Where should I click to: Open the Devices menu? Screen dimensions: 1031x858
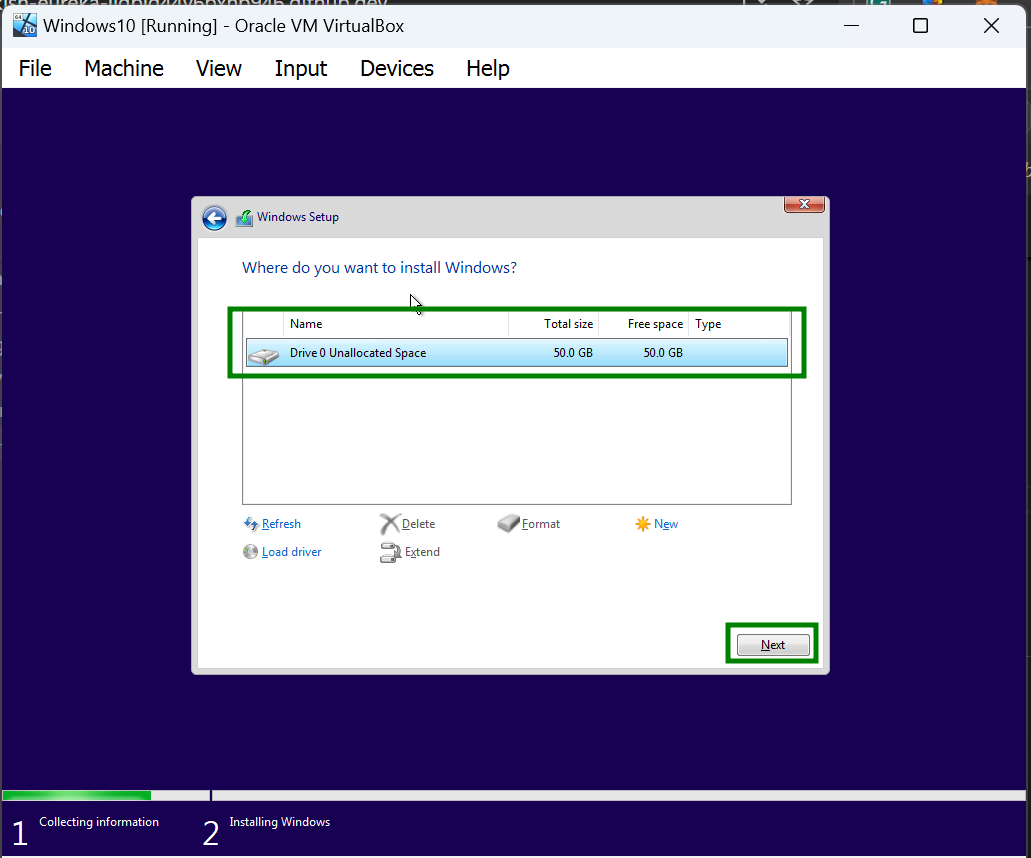396,68
